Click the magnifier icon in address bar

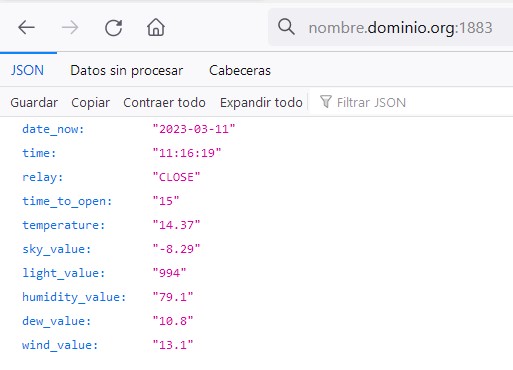pyautogui.click(x=286, y=27)
